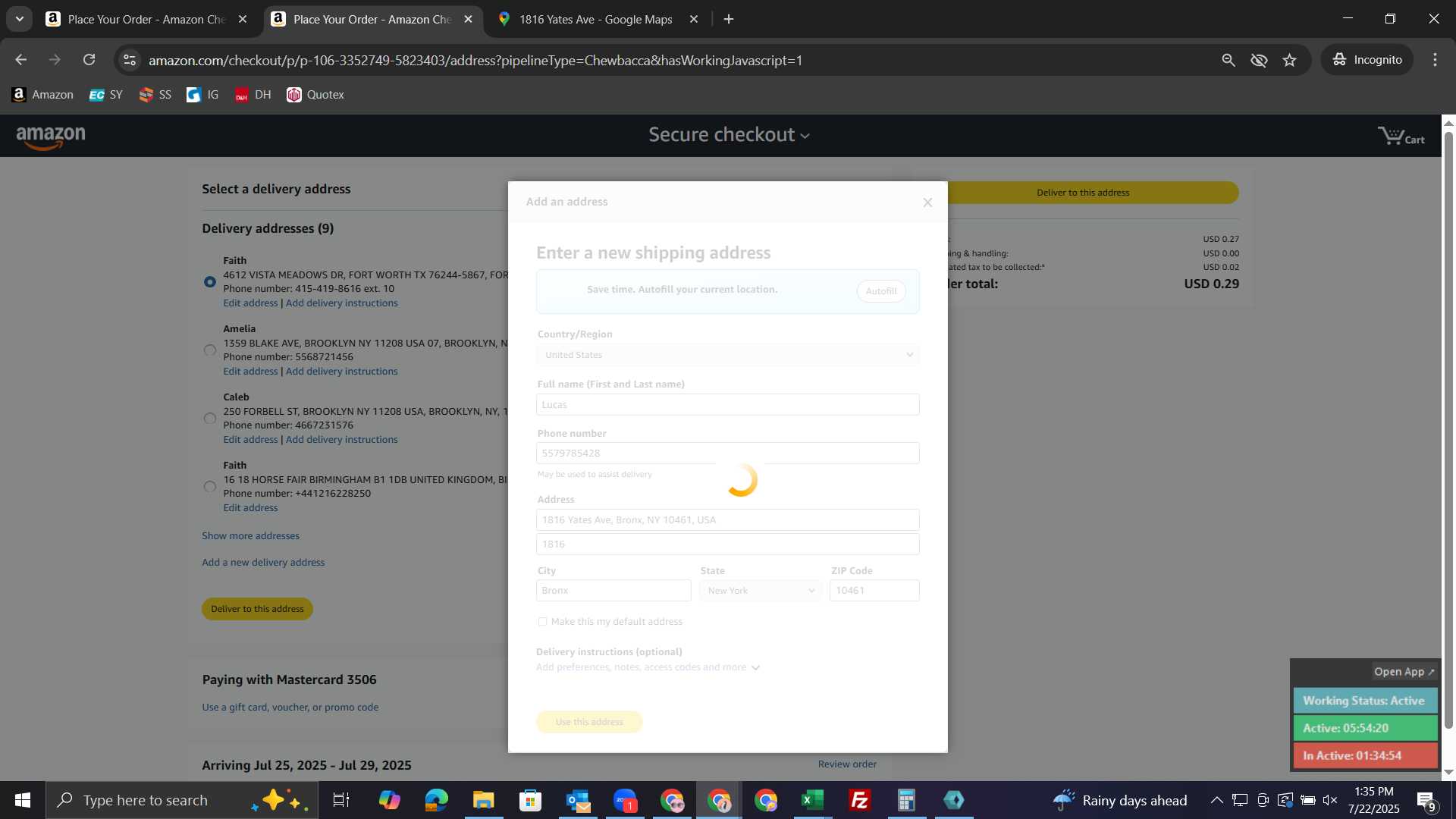
Task: Click the Review order link
Action: [x=847, y=764]
